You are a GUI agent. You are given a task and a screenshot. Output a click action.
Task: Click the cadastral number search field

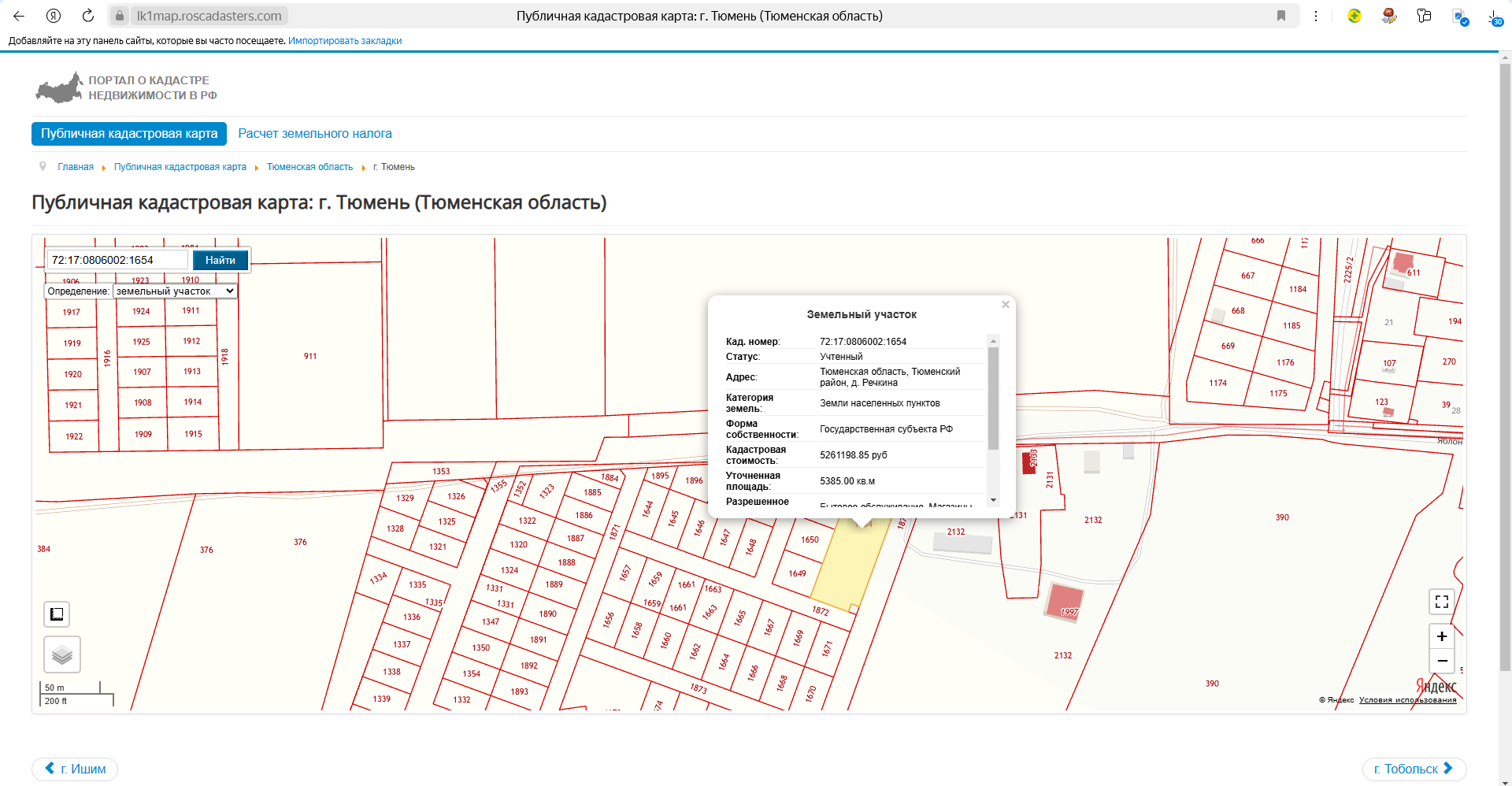118,260
